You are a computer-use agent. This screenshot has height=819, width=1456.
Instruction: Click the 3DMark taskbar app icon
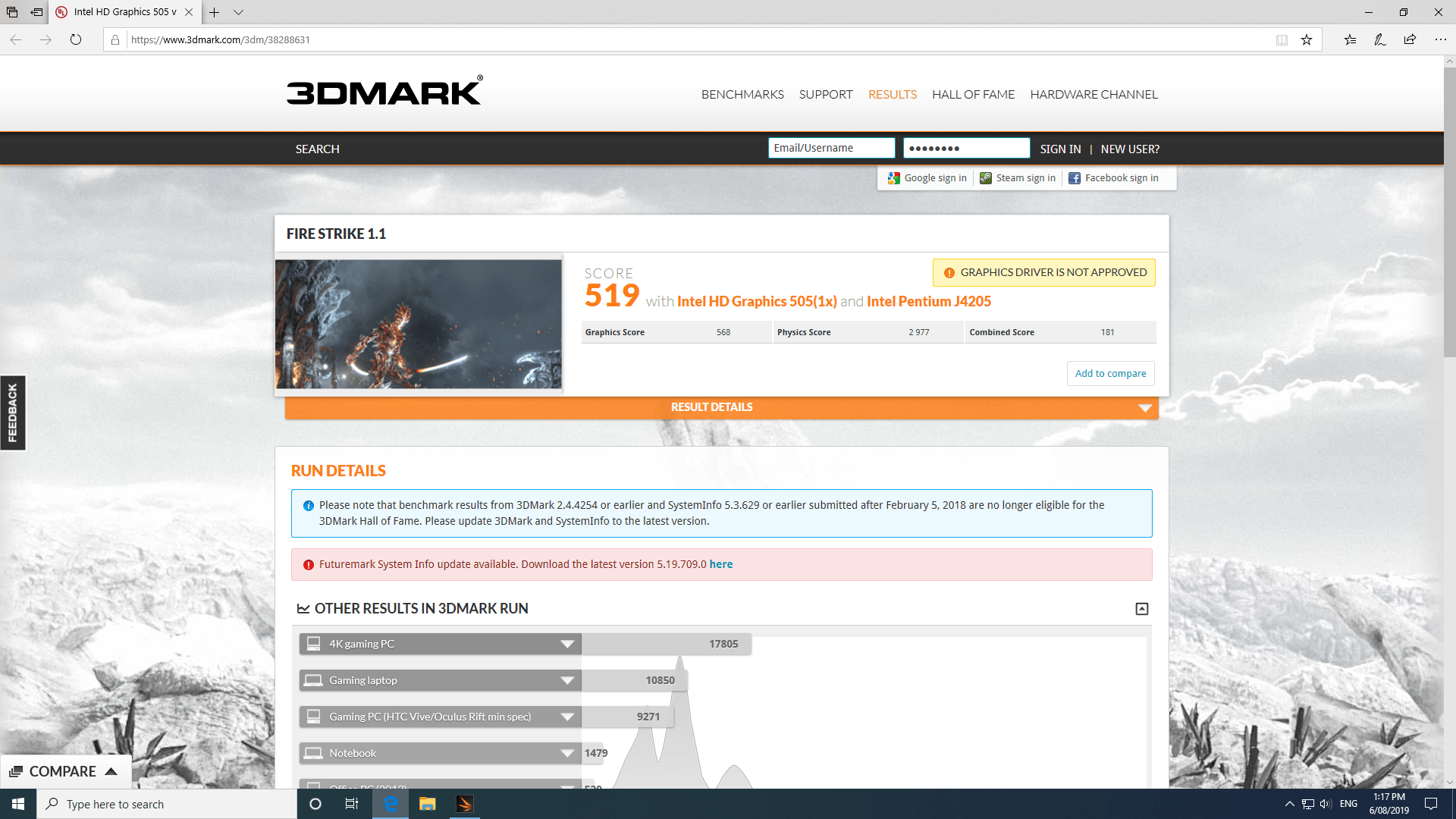(x=465, y=804)
